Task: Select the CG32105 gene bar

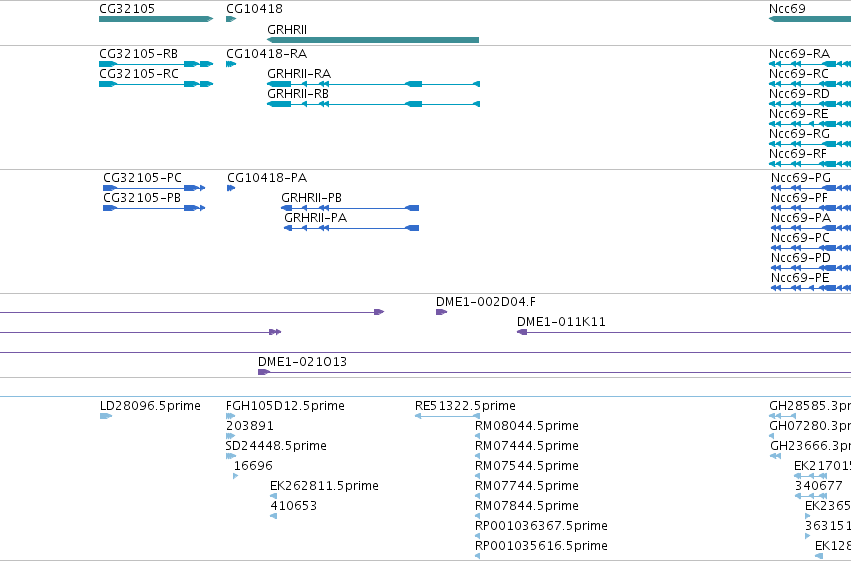Action: click(156, 19)
